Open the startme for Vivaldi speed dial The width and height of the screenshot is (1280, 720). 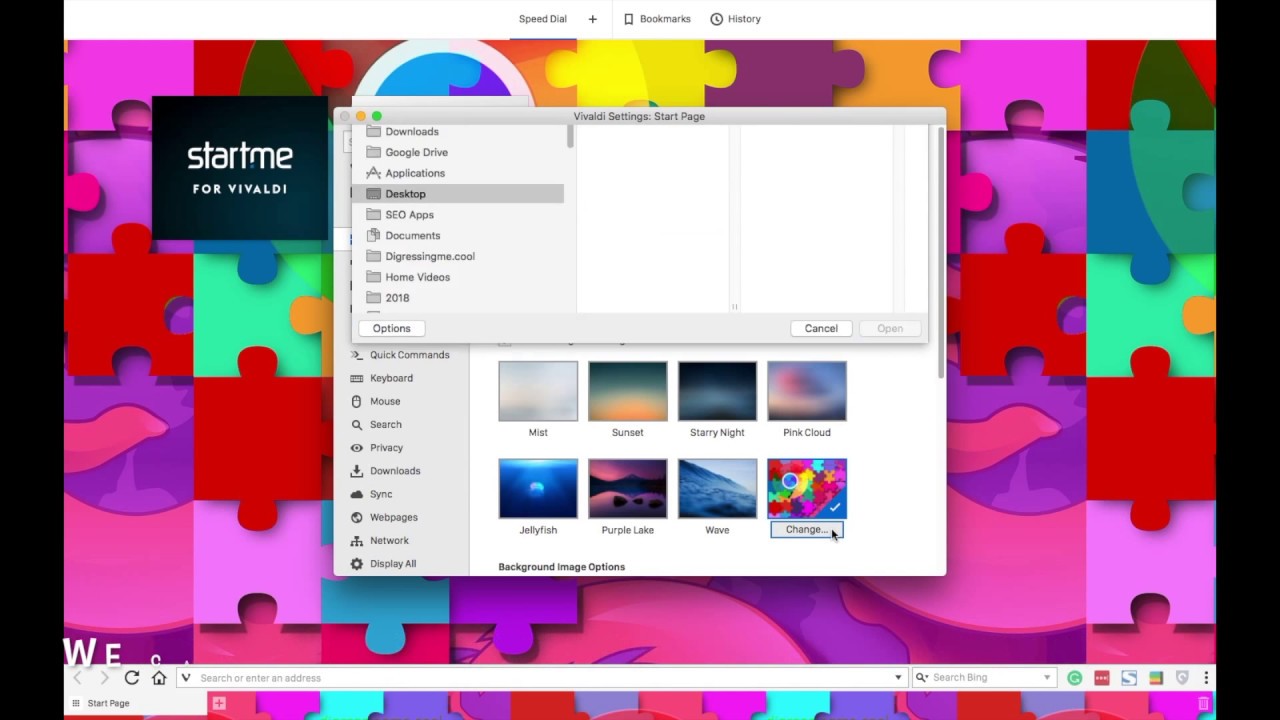pyautogui.click(x=240, y=168)
